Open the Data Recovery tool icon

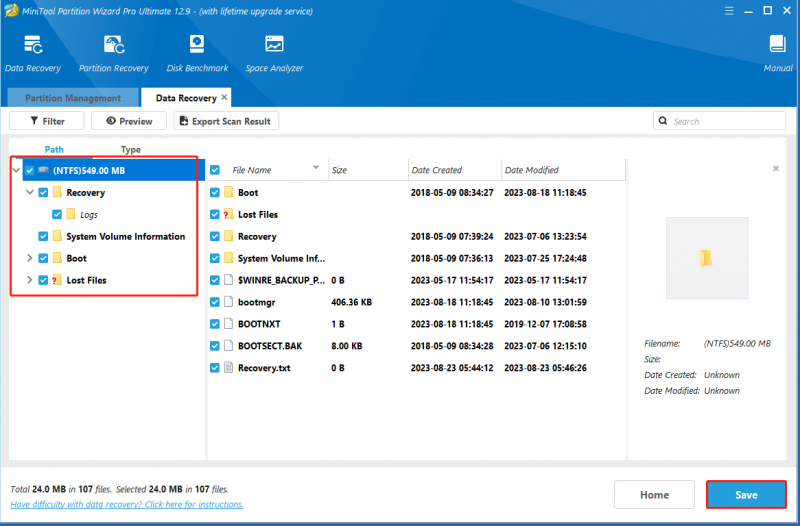[x=33, y=45]
